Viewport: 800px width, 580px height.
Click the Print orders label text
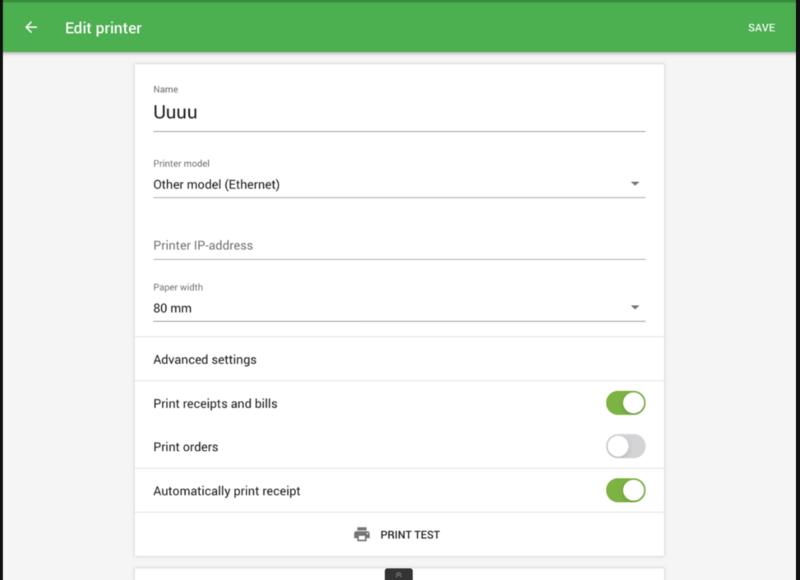click(x=185, y=447)
